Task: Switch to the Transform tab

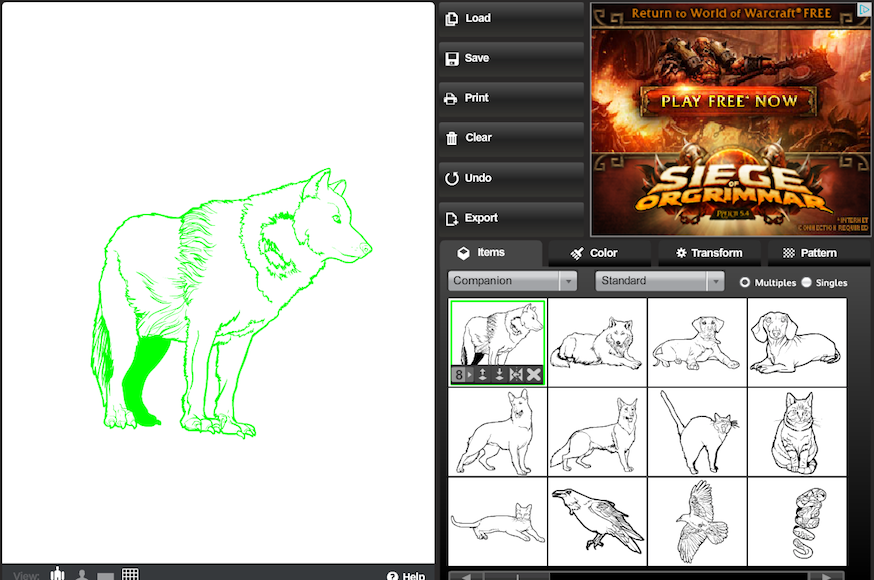Action: pyautogui.click(x=708, y=253)
